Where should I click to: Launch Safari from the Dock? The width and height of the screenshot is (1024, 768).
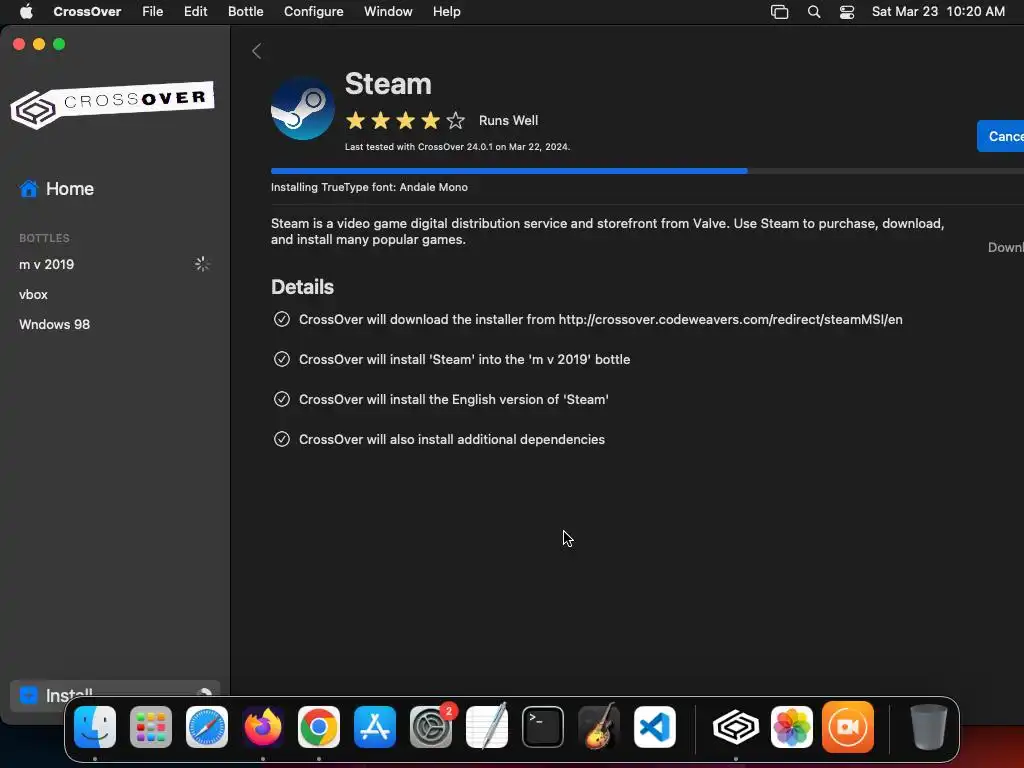pos(207,727)
